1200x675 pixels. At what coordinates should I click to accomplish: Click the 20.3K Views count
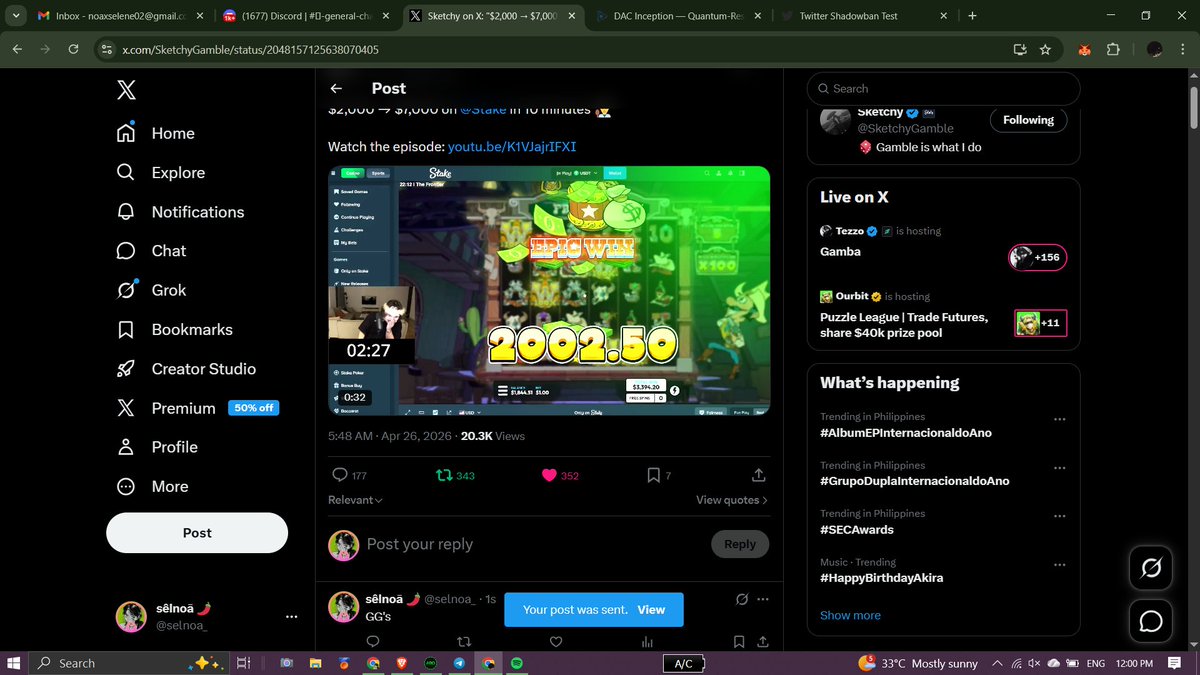[x=492, y=436]
